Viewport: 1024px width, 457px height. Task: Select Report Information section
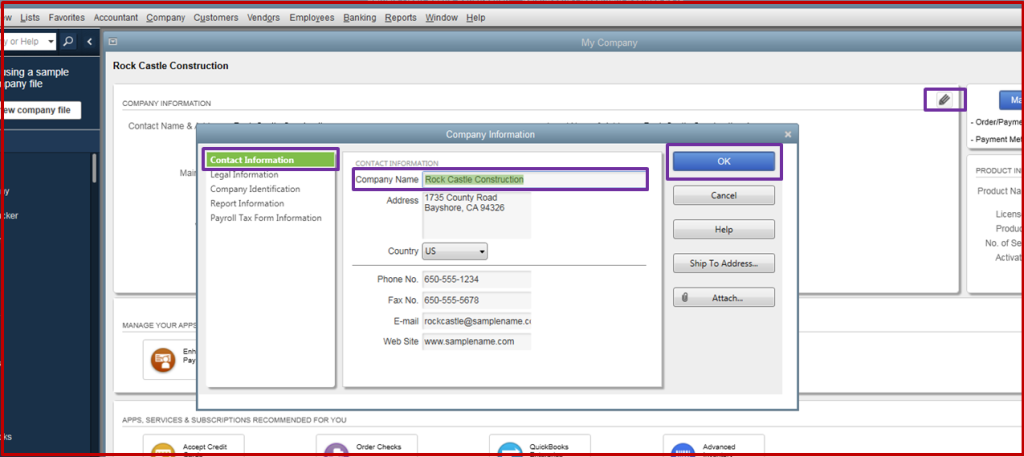[246, 203]
